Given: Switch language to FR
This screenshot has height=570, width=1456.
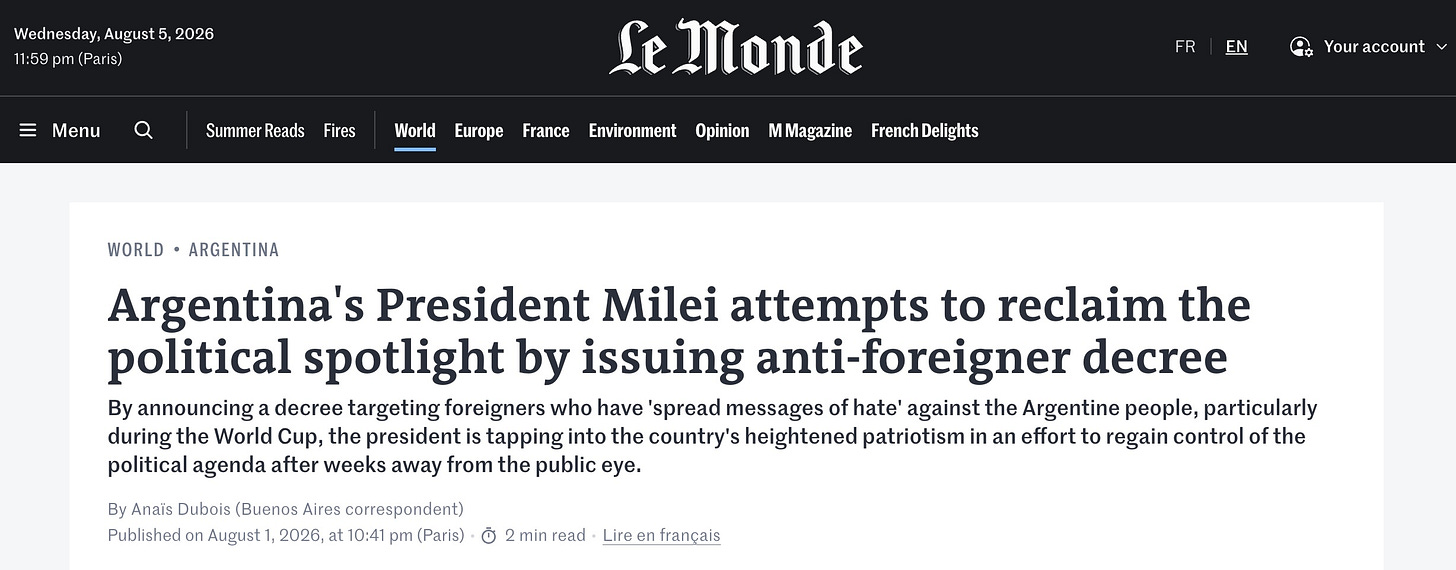Looking at the screenshot, I should 1185,47.
